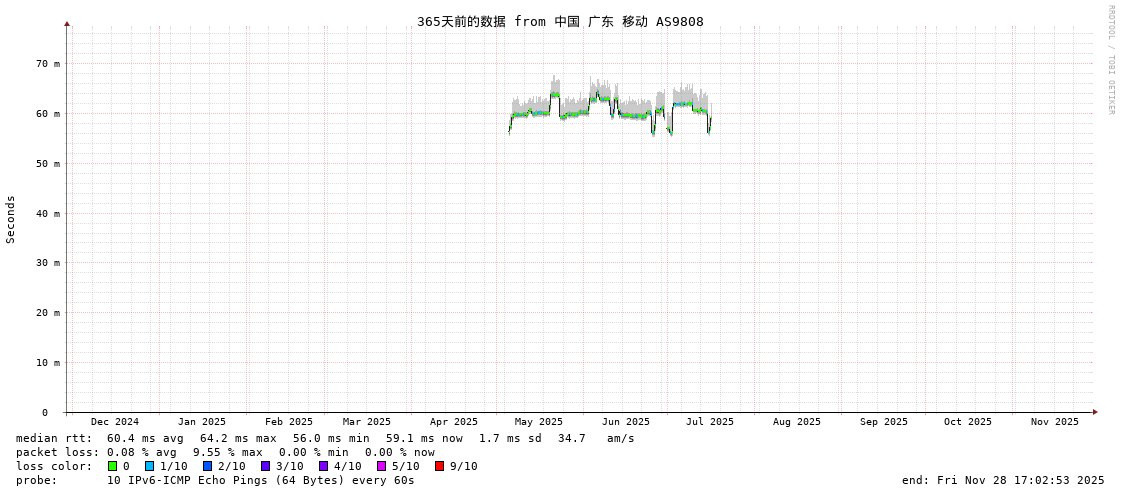Click the graph title with AS9808
Screen dimensions: 1121x494
560,22
